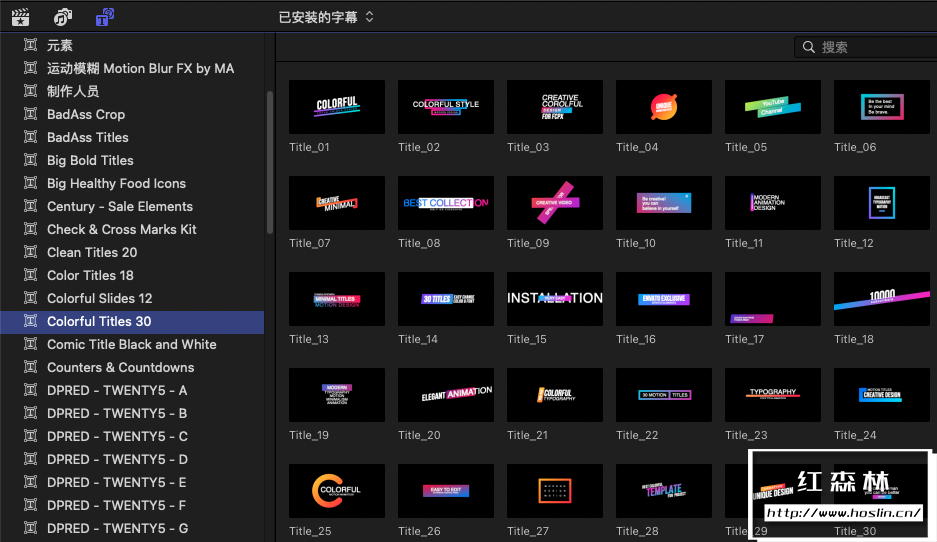The image size is (937, 542).
Task: Select Color Titles 18 category
Action: click(132, 275)
